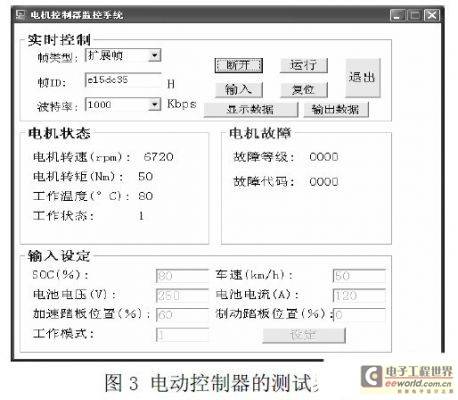The image size is (458, 400).
Task: Expand the 波特率 baud rate dropdown
Action: pyautogui.click(x=154, y=105)
